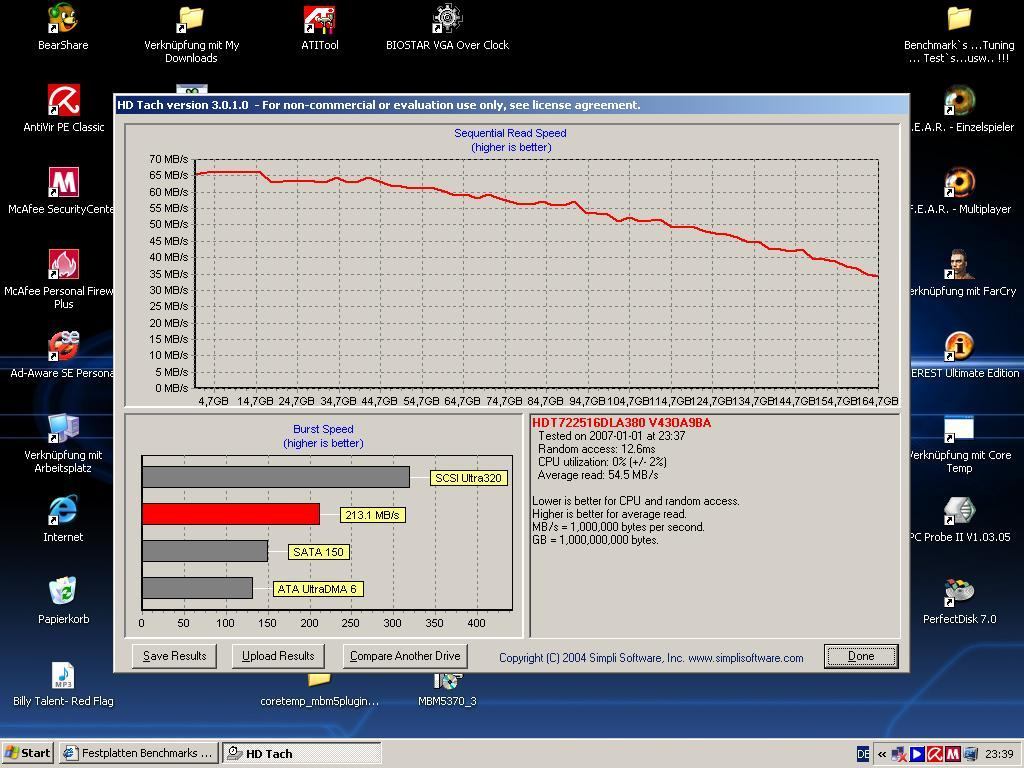Click Tested on 2007-01-01 at 23:37
The image size is (1024, 768).
click(611, 436)
